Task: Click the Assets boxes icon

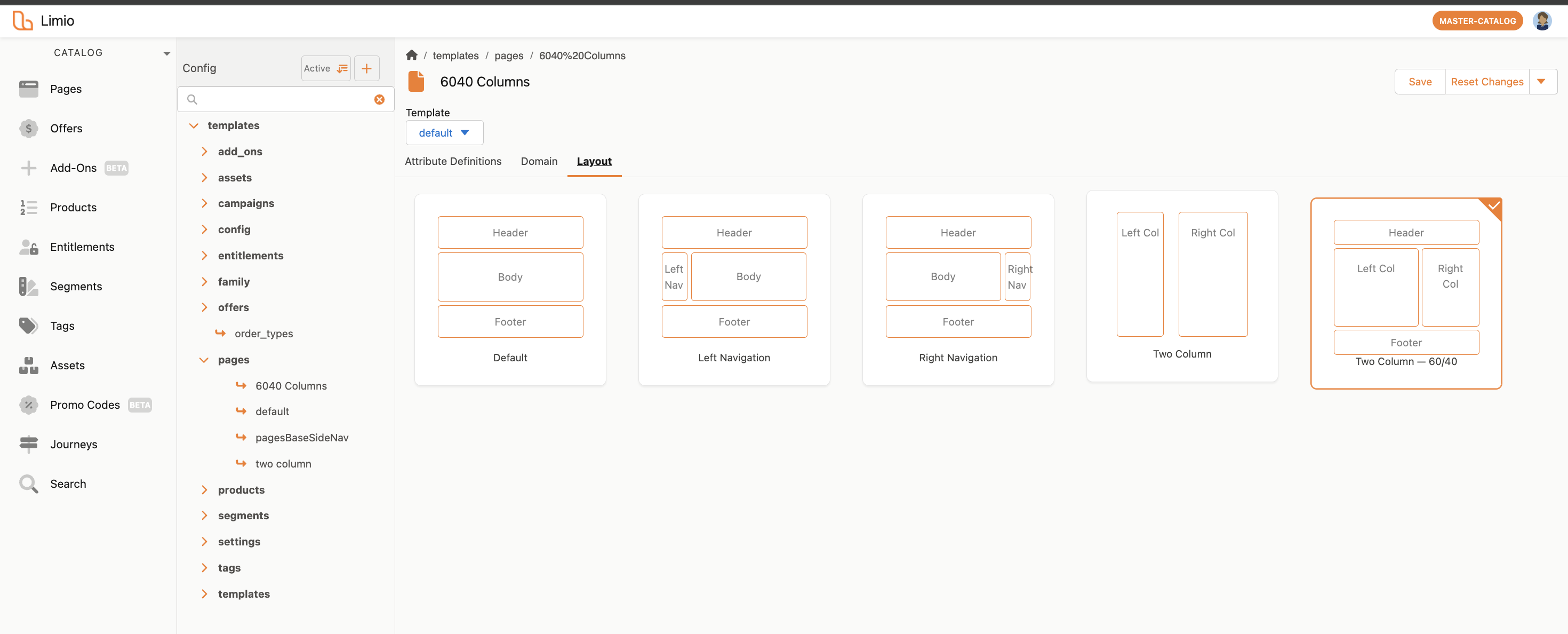Action: pos(29,366)
